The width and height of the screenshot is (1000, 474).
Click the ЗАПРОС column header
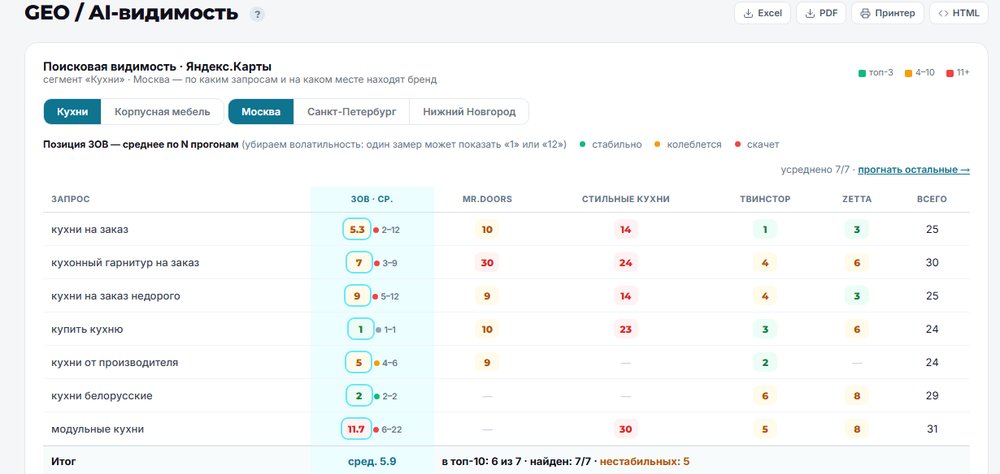70,199
